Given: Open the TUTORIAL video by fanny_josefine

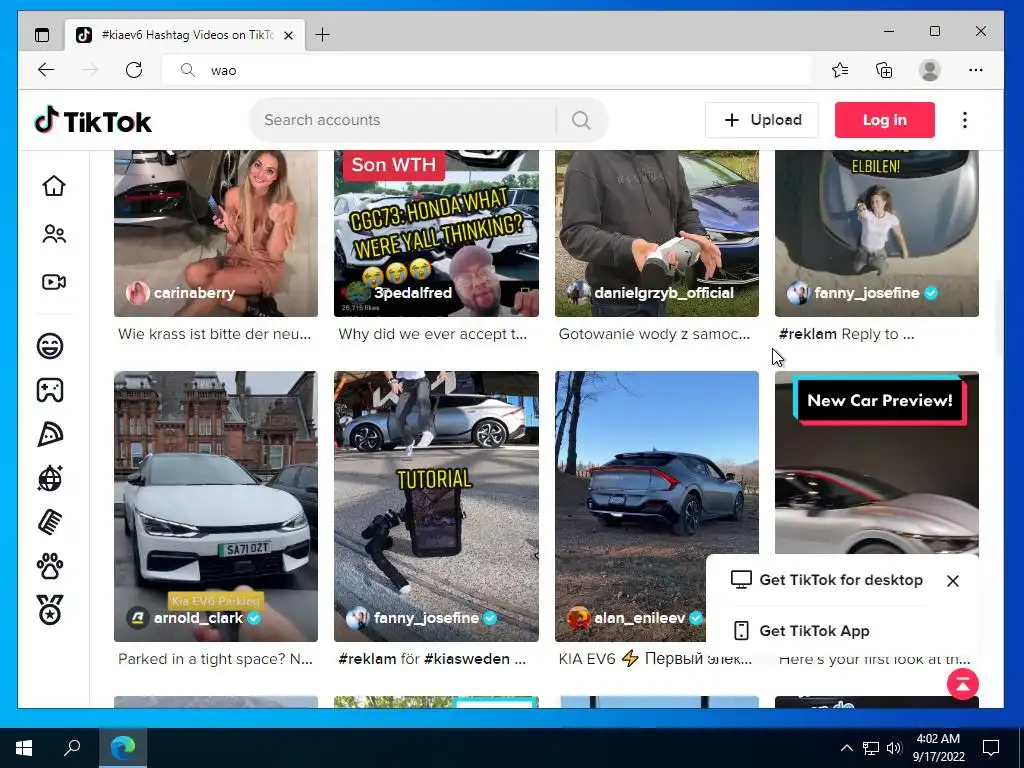Looking at the screenshot, I should point(436,506).
